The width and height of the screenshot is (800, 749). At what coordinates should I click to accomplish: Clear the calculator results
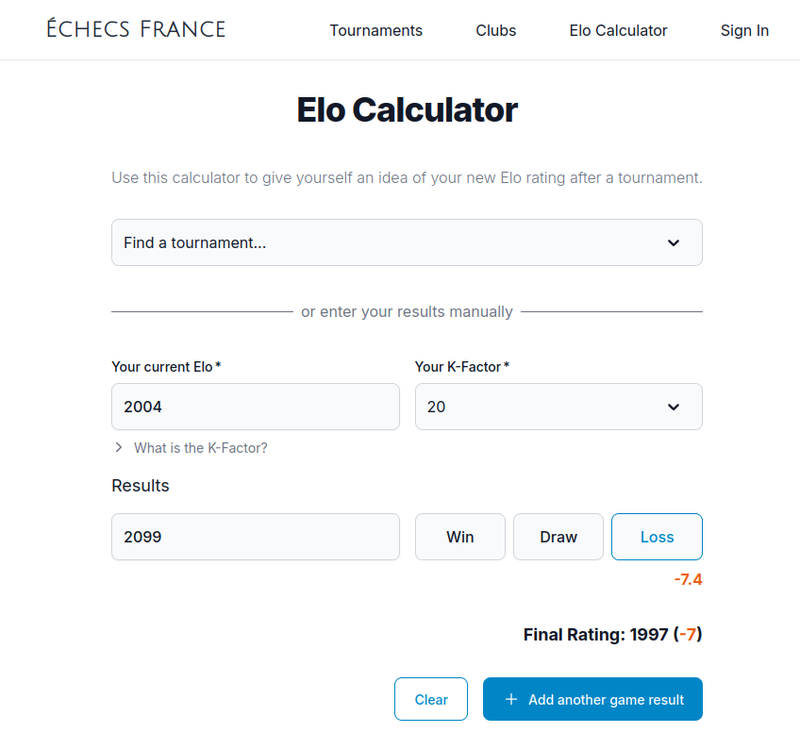click(430, 699)
